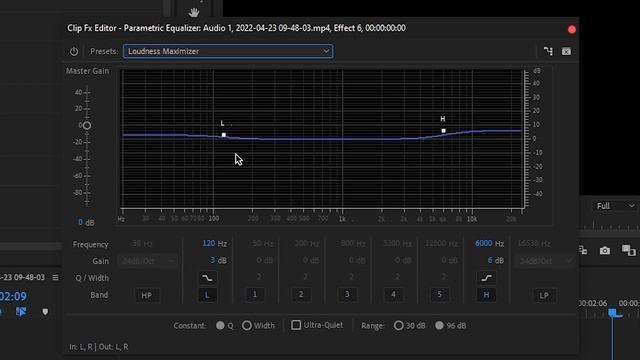This screenshot has height=360, width=640.
Task: Click the comparison view icon beside camera
Action: tap(629, 250)
